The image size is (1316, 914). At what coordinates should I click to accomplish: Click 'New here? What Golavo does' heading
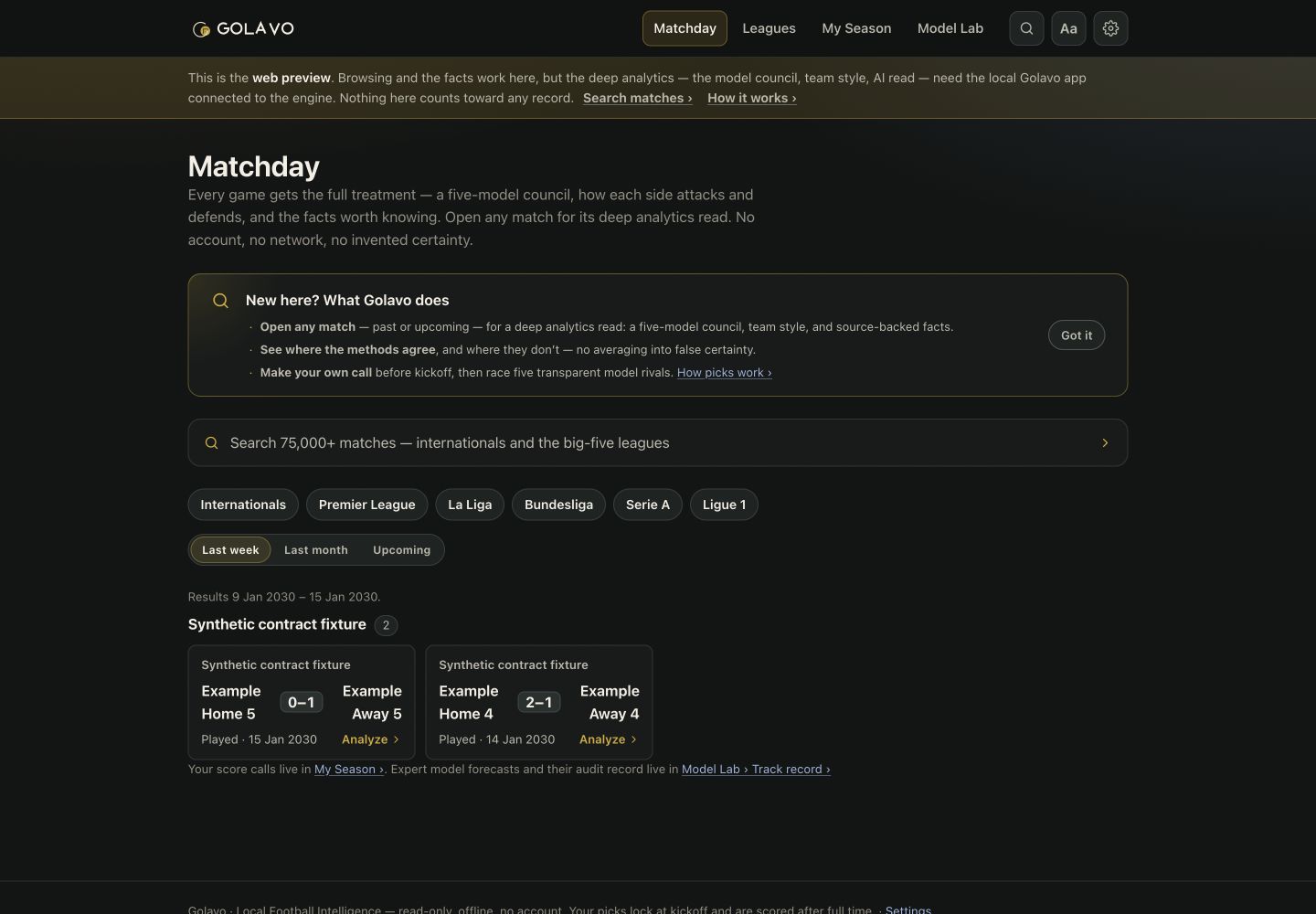click(x=347, y=300)
